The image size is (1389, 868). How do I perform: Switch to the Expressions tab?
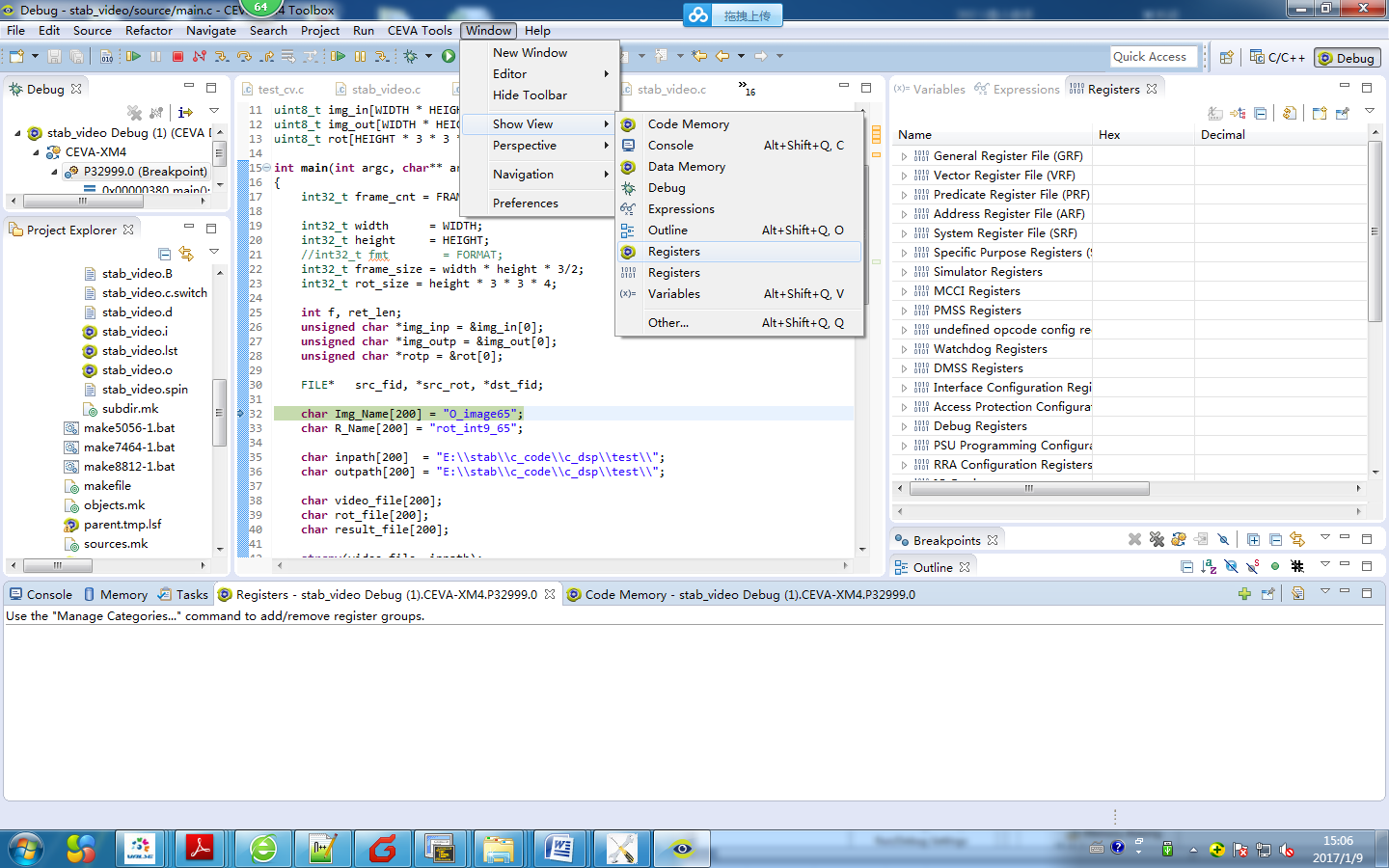click(x=1025, y=89)
